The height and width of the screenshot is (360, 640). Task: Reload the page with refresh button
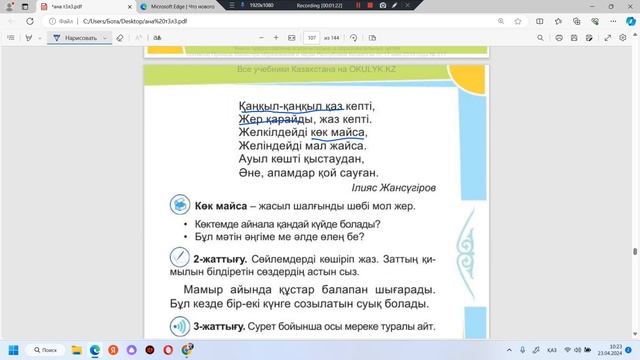click(x=30, y=21)
